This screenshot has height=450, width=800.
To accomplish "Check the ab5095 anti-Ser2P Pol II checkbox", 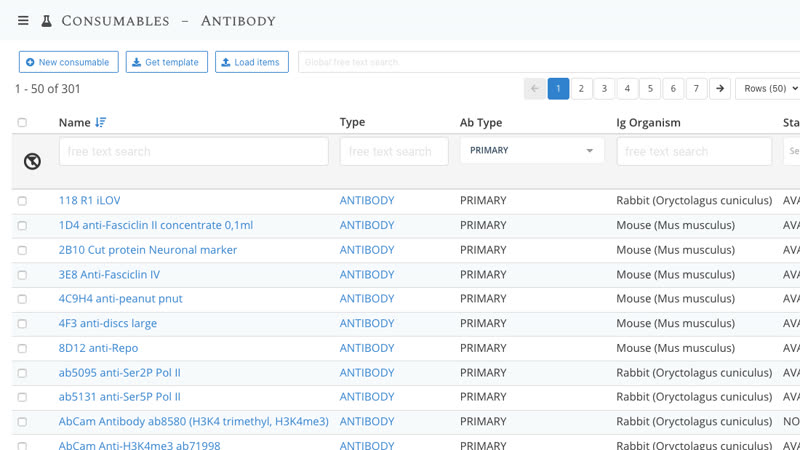I will [22, 373].
